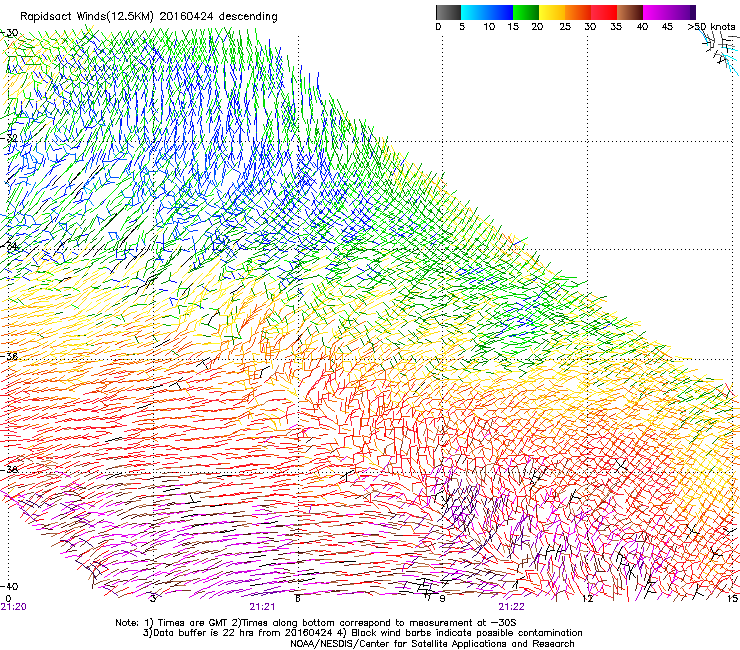
Task: Click the '-34' latitude axis label
Action: 9,246
